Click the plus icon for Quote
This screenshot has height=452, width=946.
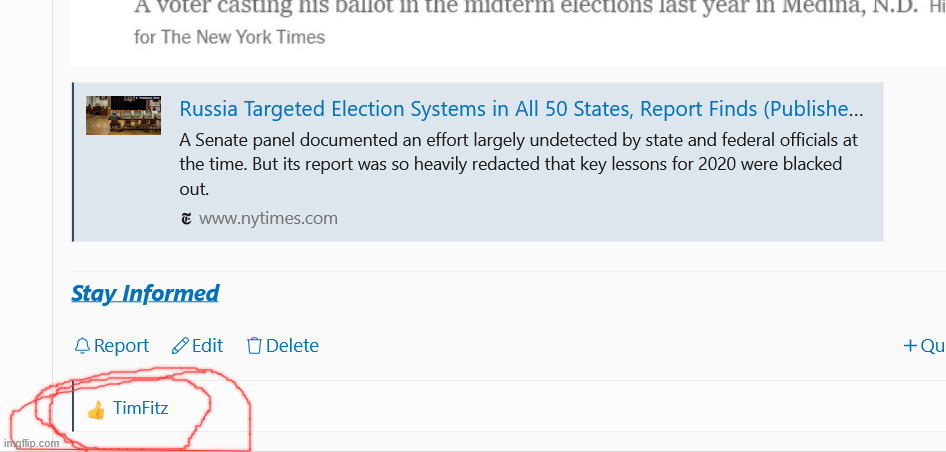[x=910, y=346]
